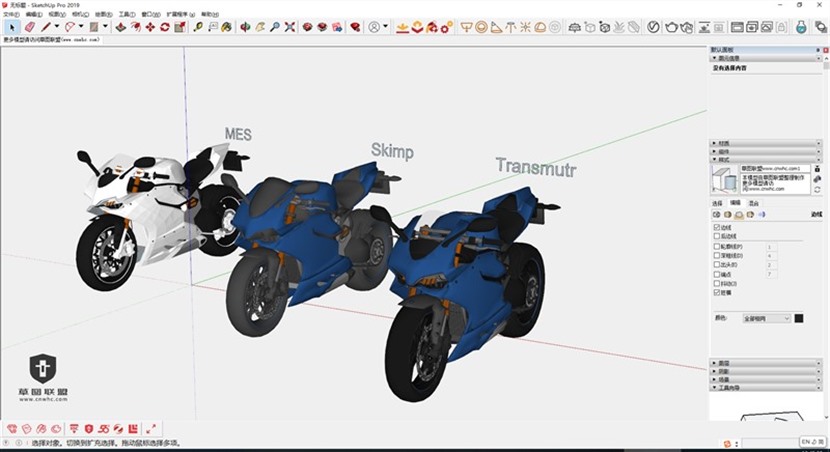830x452 pixels.
Task: Enable the 端点 endpoints checkbox
Action: (717, 274)
